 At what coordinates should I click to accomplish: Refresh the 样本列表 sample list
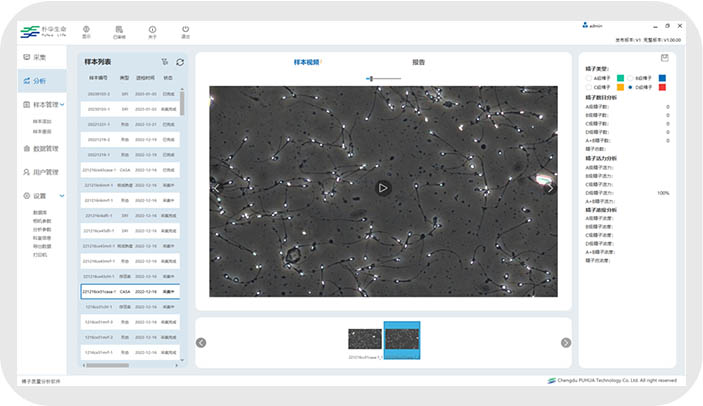[x=180, y=62]
